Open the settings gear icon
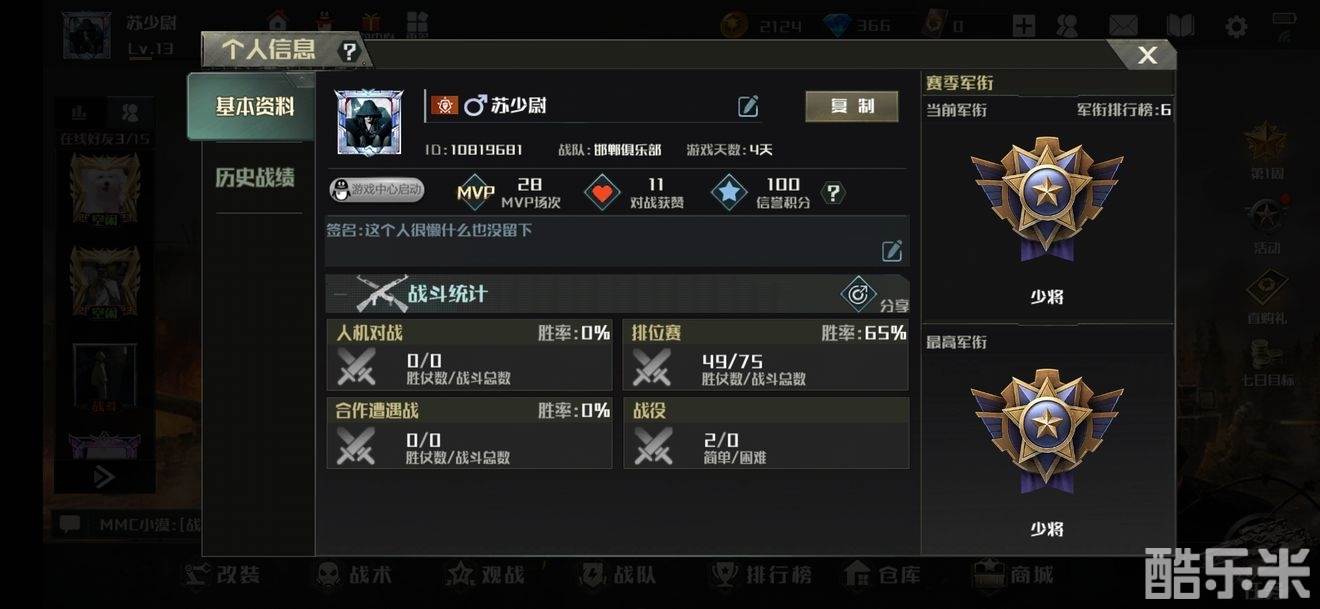The width and height of the screenshot is (1320, 609). [x=1236, y=26]
